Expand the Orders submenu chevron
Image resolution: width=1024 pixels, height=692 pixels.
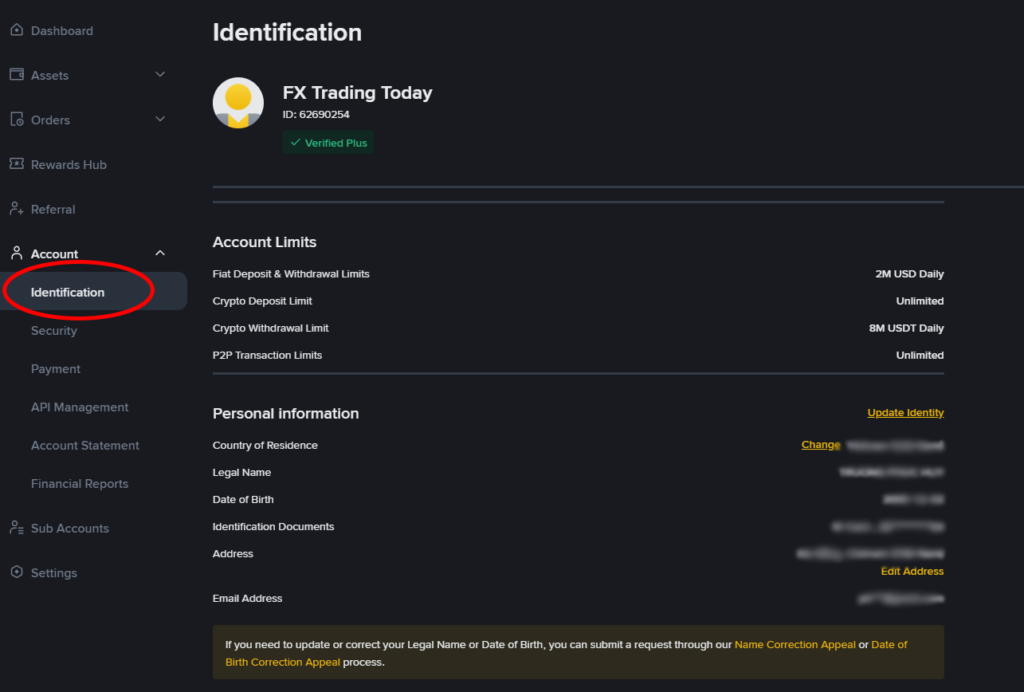(160, 120)
